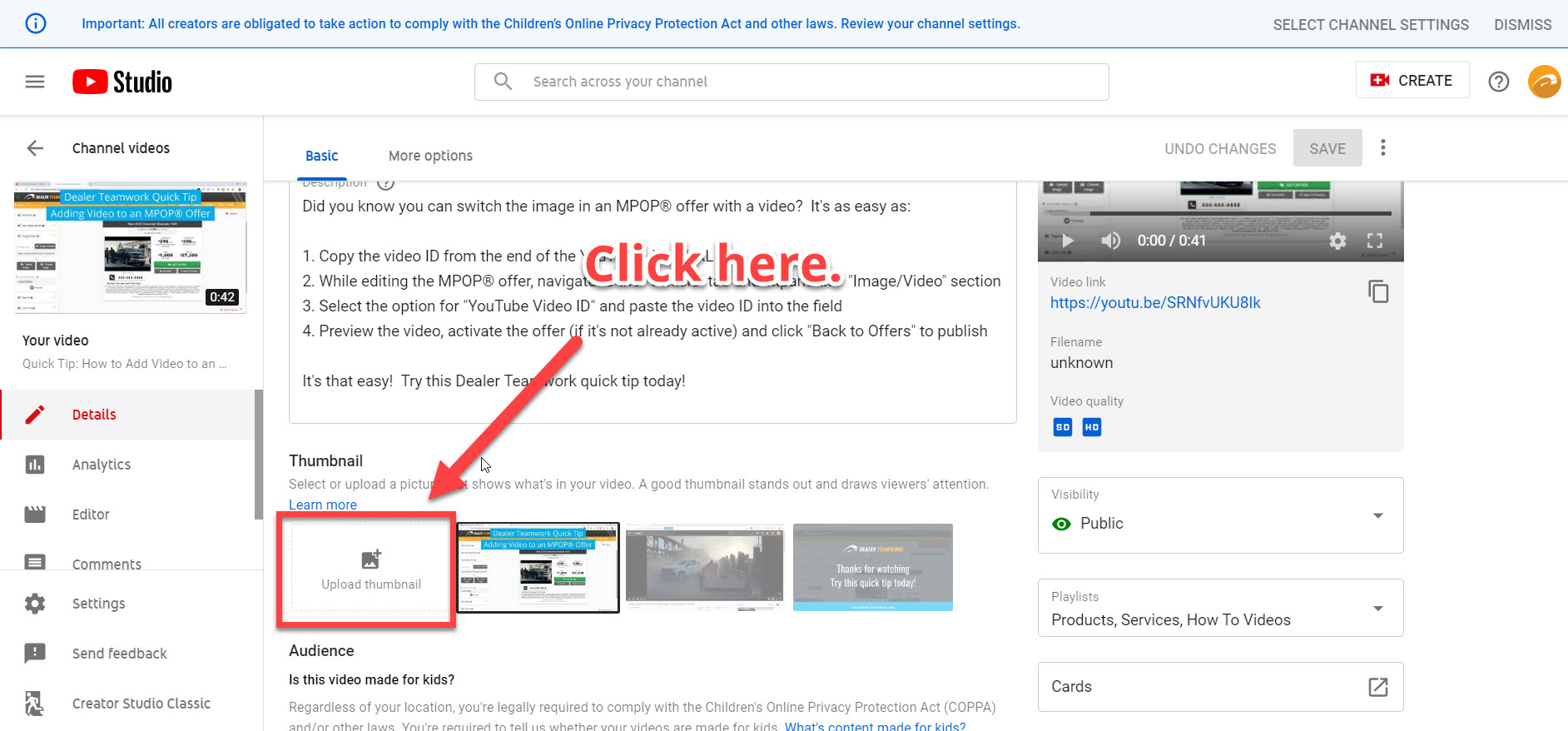Screen dimensions: 1568x731
Task: Open the Cards panel row
Action: click(1220, 687)
